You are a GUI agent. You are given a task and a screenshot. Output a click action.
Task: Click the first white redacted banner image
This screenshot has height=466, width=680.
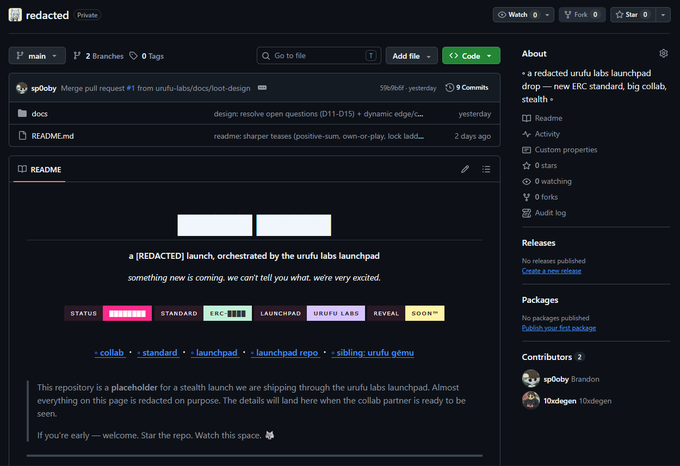[x=215, y=225]
